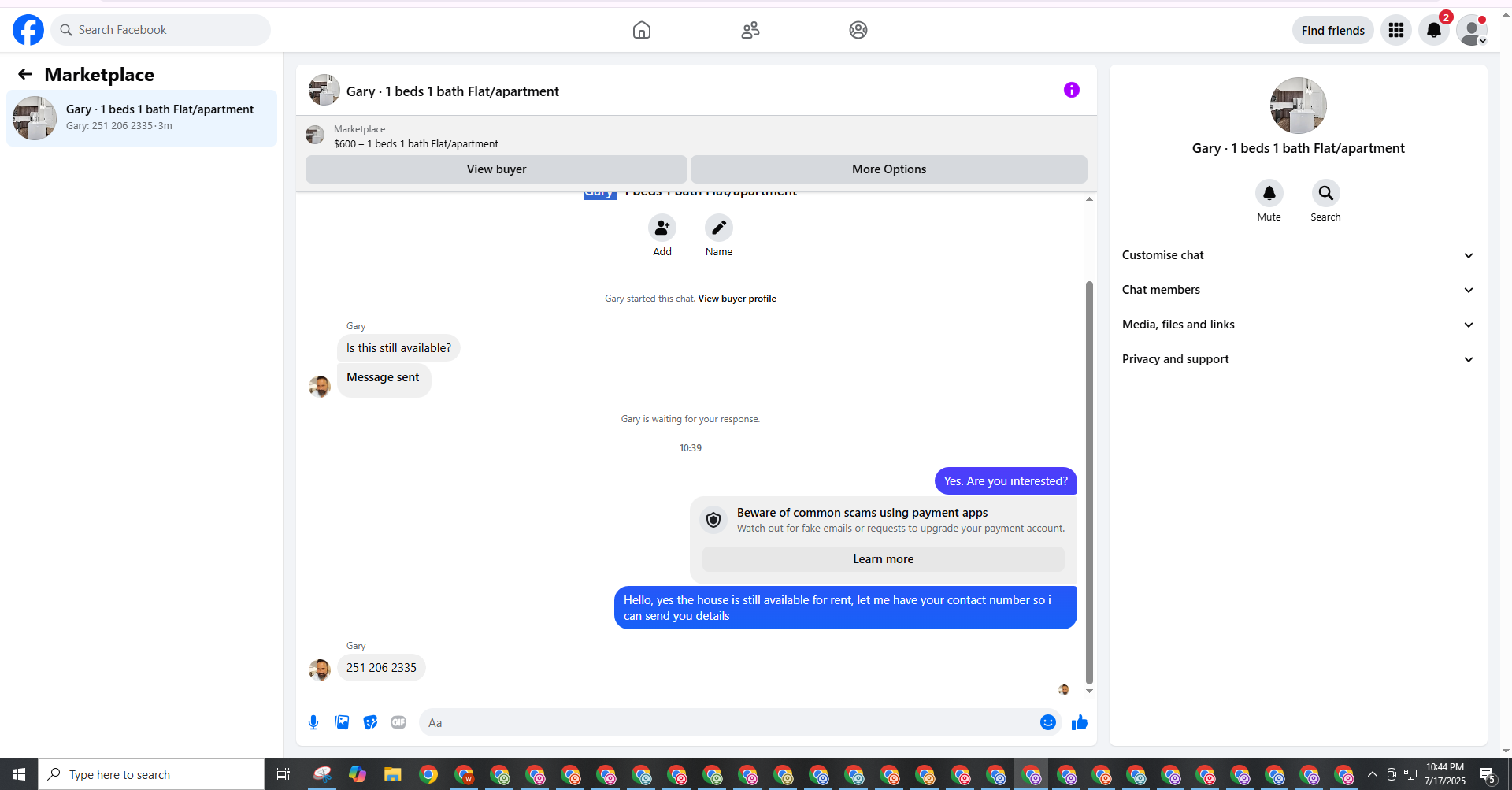This screenshot has height=790, width=1512.
Task: Click the "Is this still available?" message
Action: click(398, 348)
